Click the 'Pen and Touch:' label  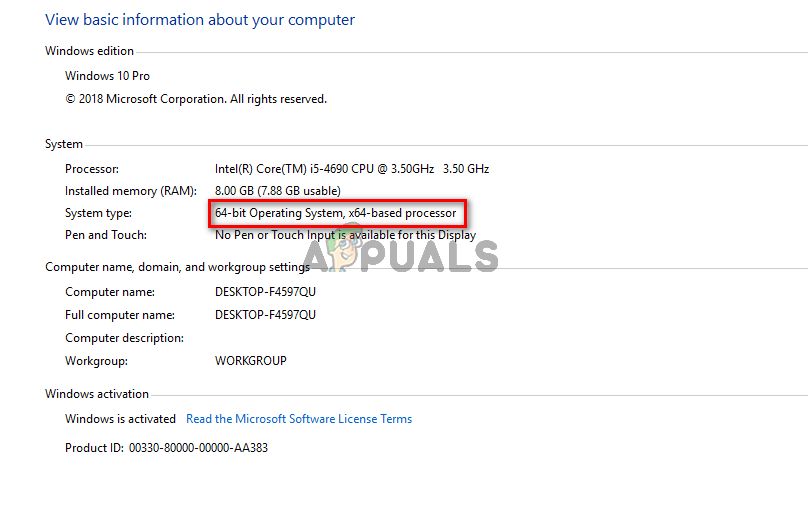click(x=106, y=235)
